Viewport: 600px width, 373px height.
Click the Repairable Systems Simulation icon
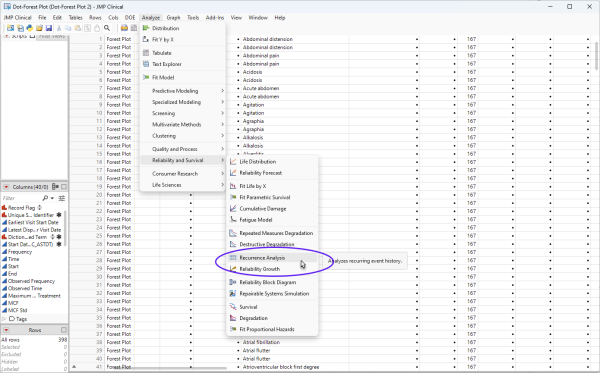tap(233, 293)
